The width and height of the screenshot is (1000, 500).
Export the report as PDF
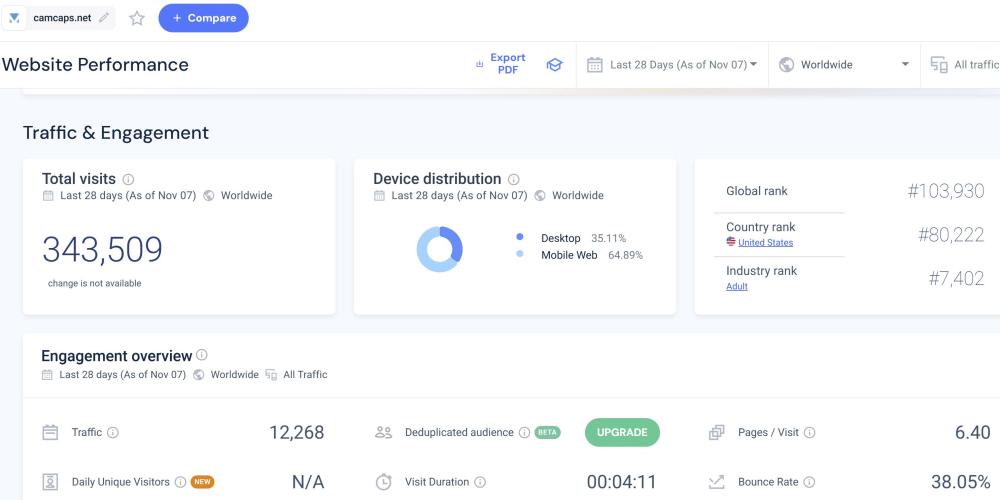pos(502,64)
